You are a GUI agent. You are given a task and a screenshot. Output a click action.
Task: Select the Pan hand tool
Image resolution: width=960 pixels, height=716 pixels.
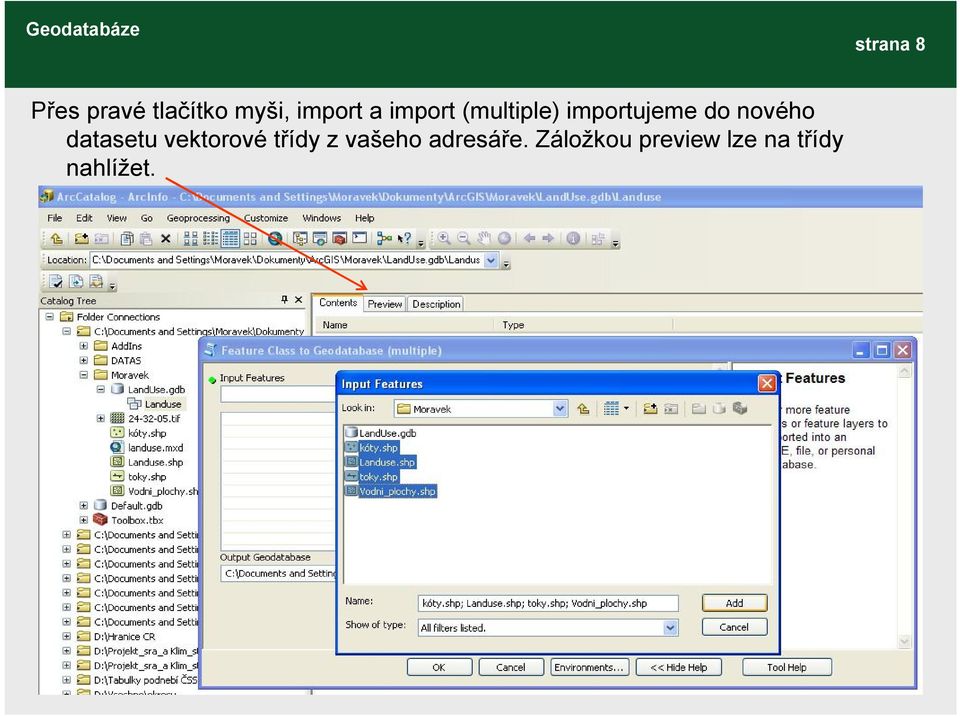[484, 239]
